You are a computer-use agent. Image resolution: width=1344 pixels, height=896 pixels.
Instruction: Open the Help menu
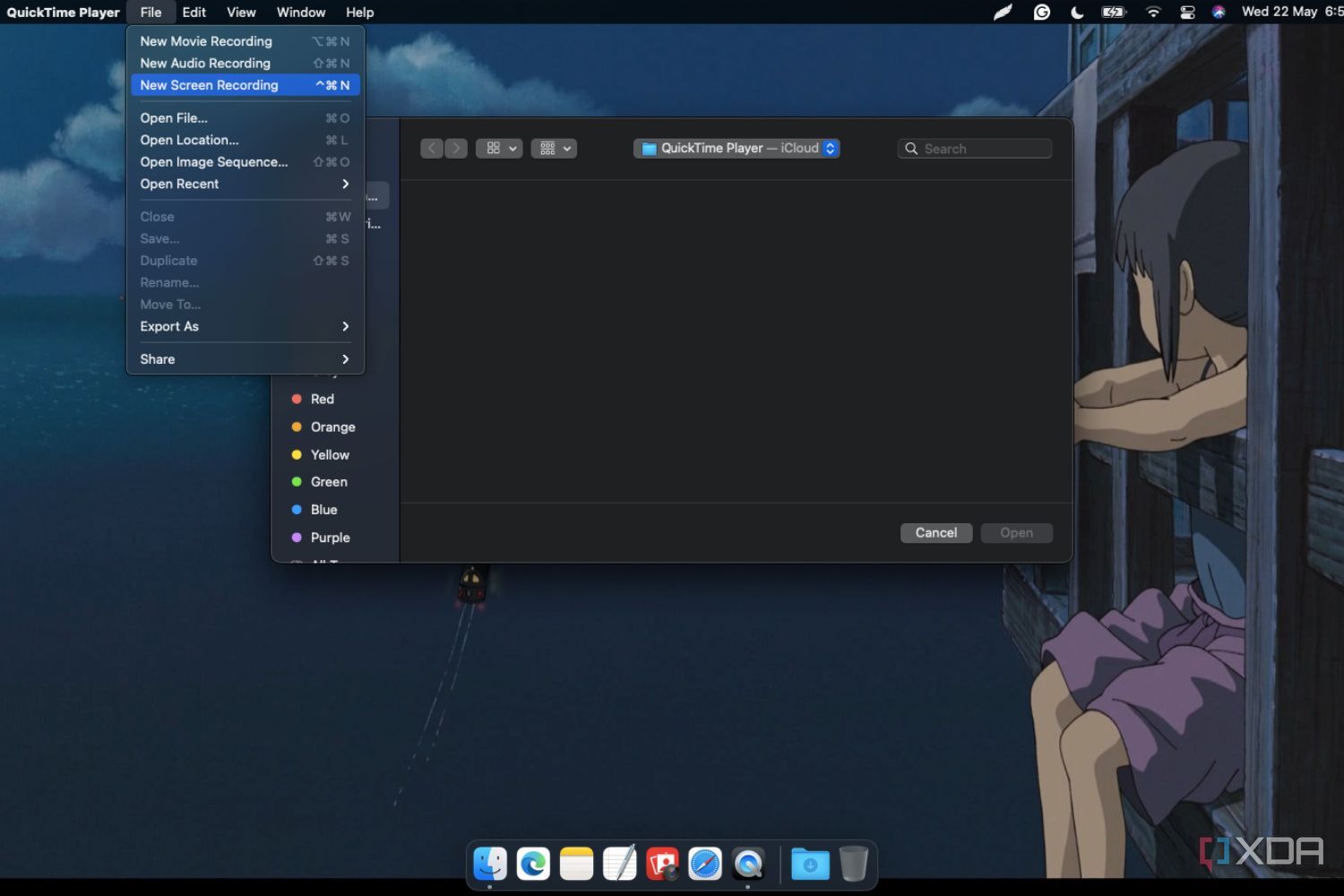359,12
